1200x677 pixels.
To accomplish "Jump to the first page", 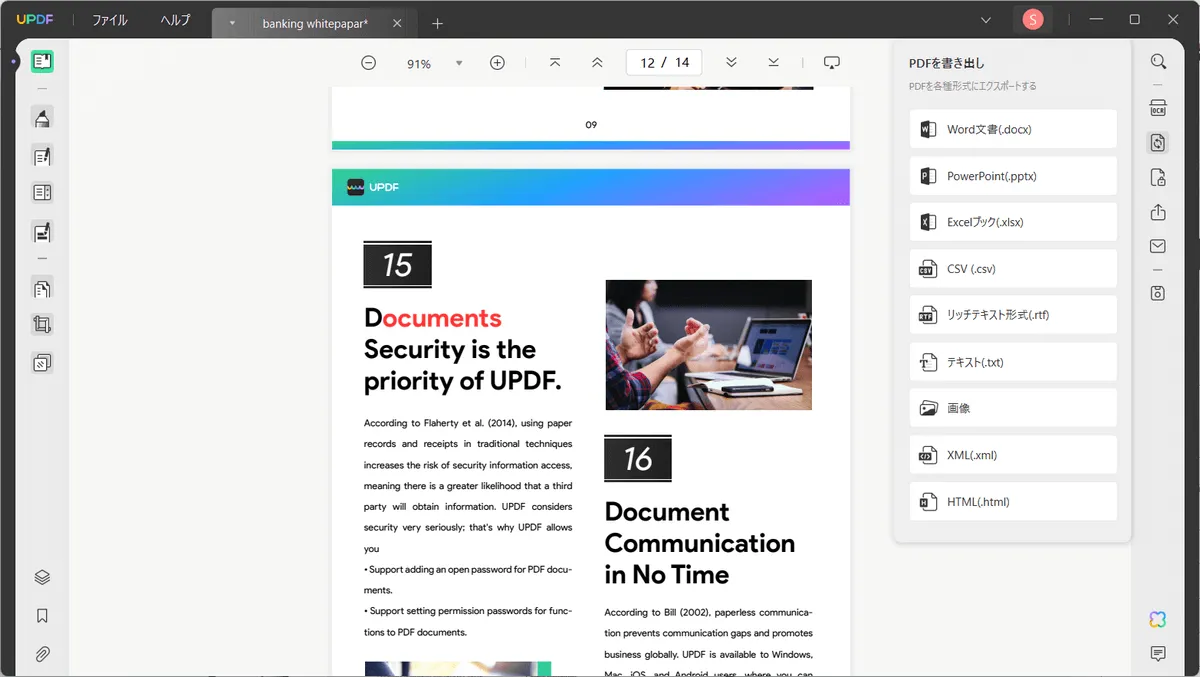I will pos(555,63).
